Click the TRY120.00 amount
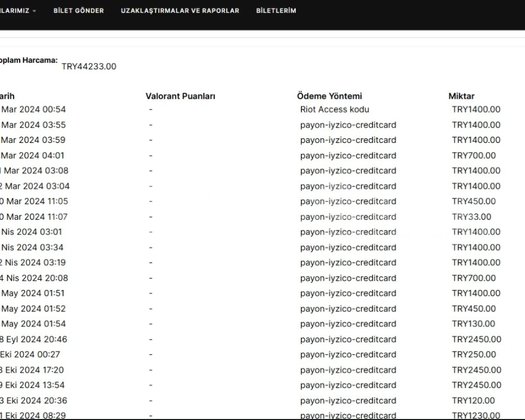 (x=473, y=401)
